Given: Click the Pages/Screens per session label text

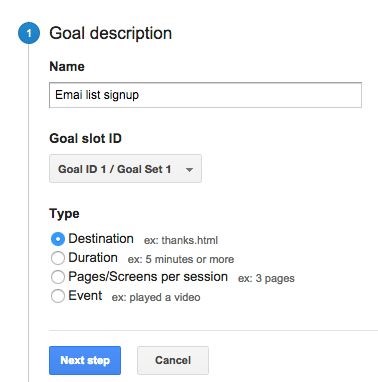Looking at the screenshot, I should [x=148, y=277].
